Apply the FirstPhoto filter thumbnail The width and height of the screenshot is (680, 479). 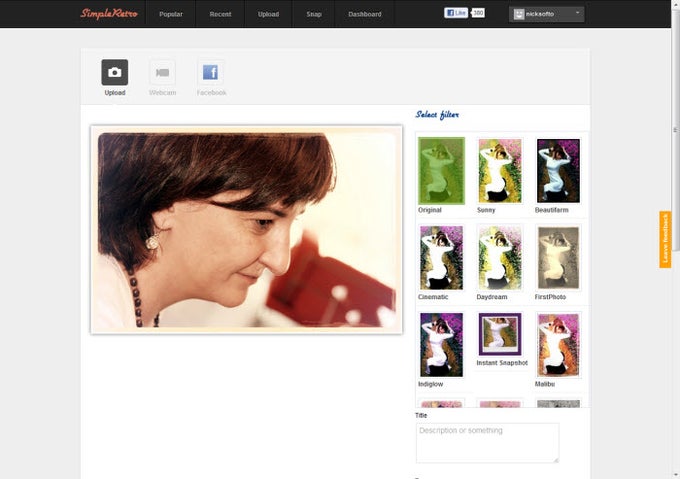(x=558, y=258)
